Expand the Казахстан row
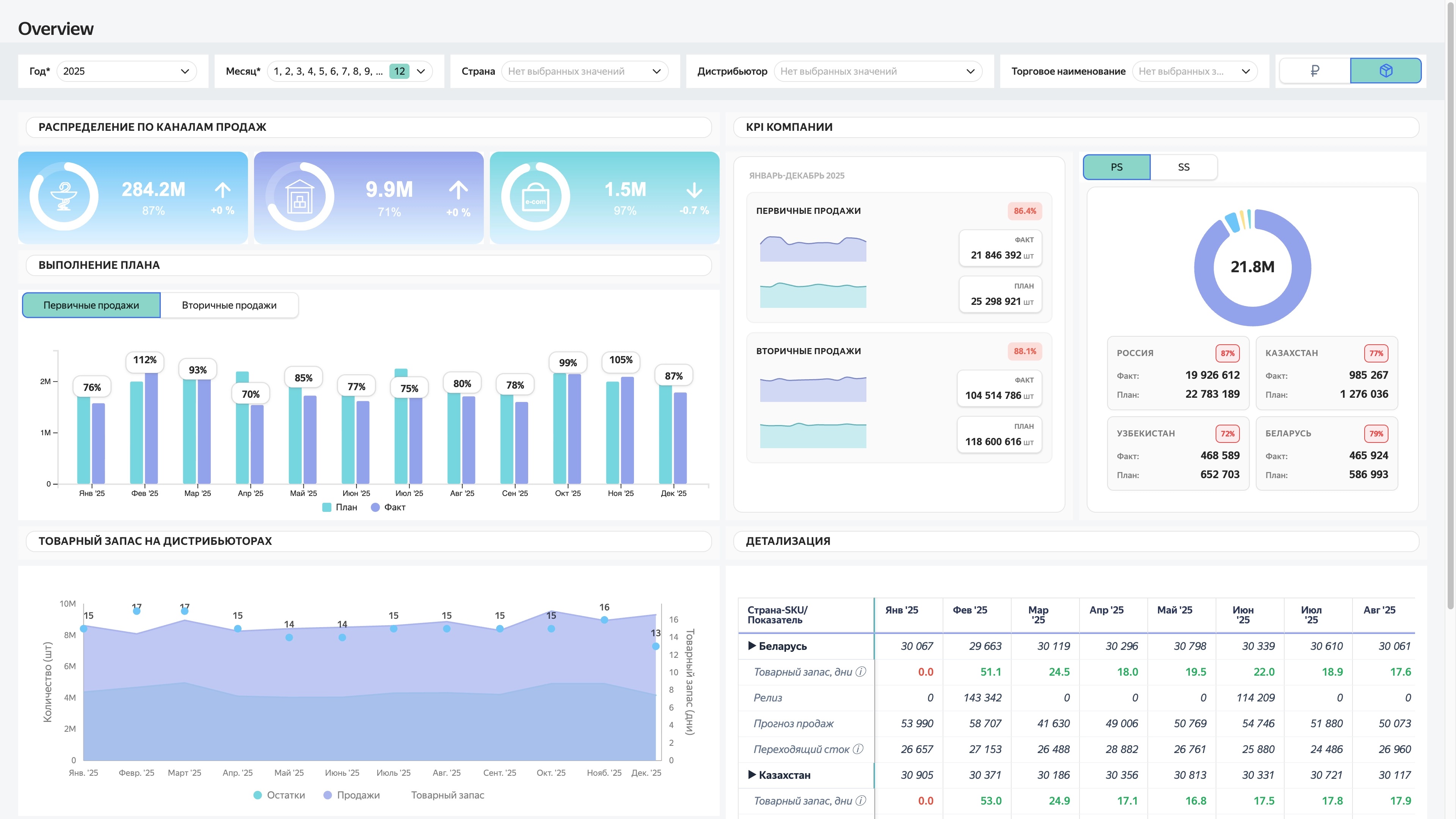 752,774
